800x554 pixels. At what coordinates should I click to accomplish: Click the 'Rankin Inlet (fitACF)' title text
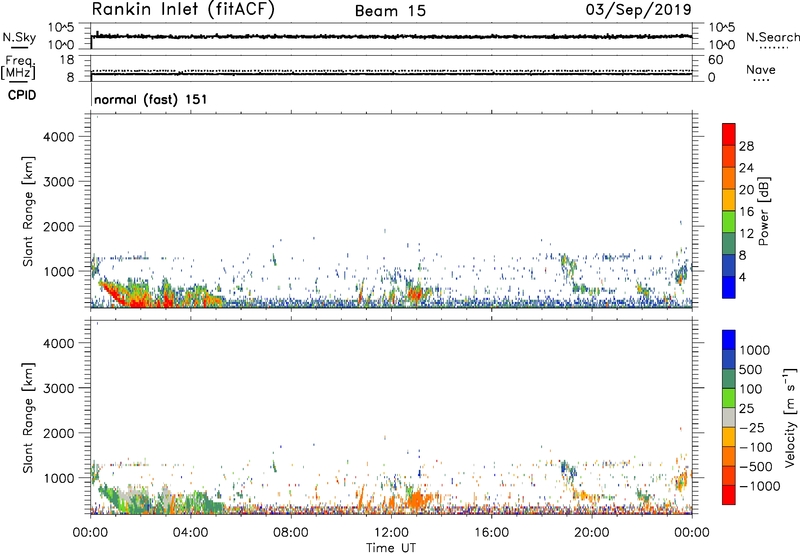[183, 10]
